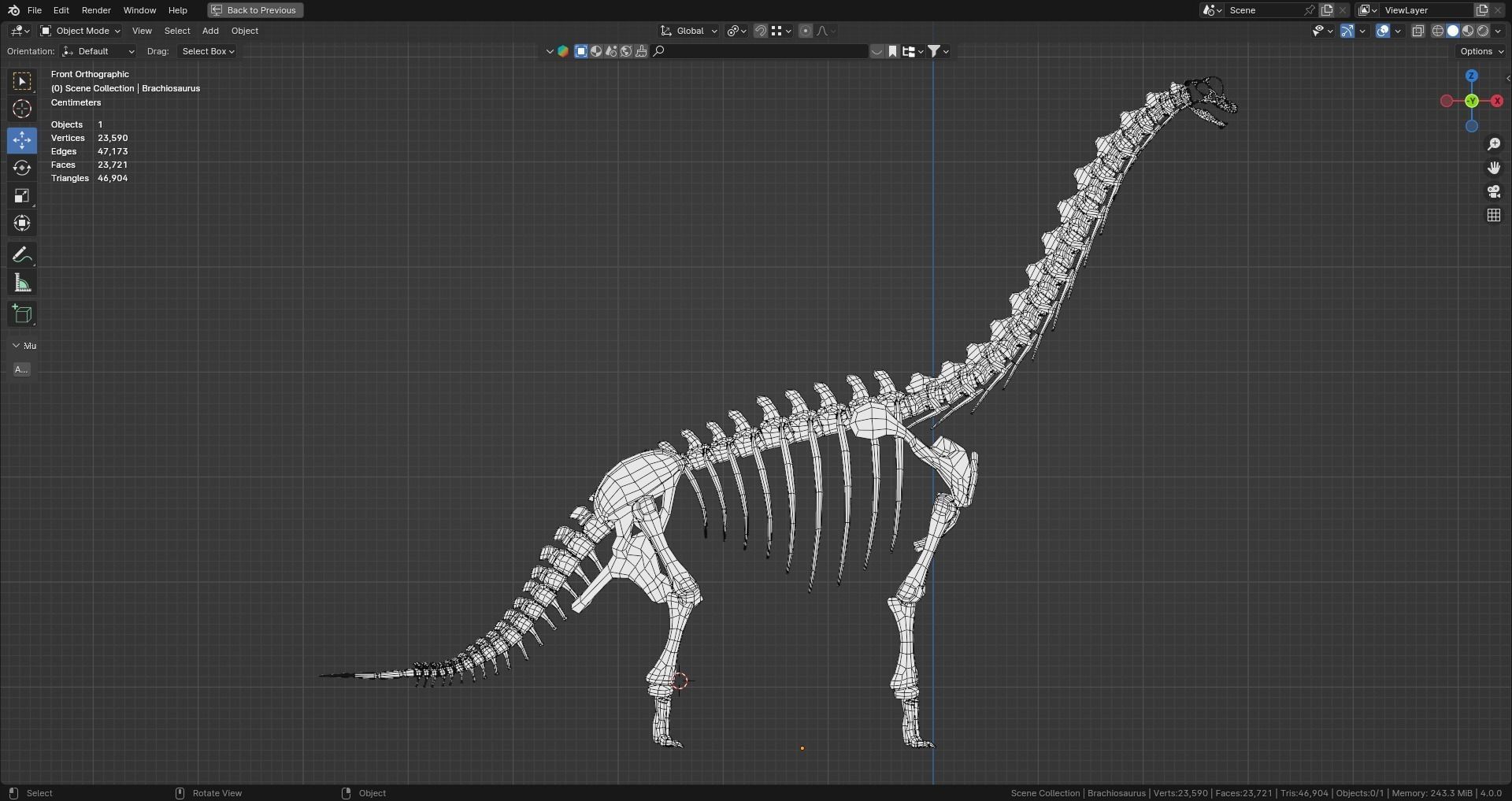The height and width of the screenshot is (801, 1512).
Task: Click new view layer icon beside ViewLayer
Action: [1481, 10]
